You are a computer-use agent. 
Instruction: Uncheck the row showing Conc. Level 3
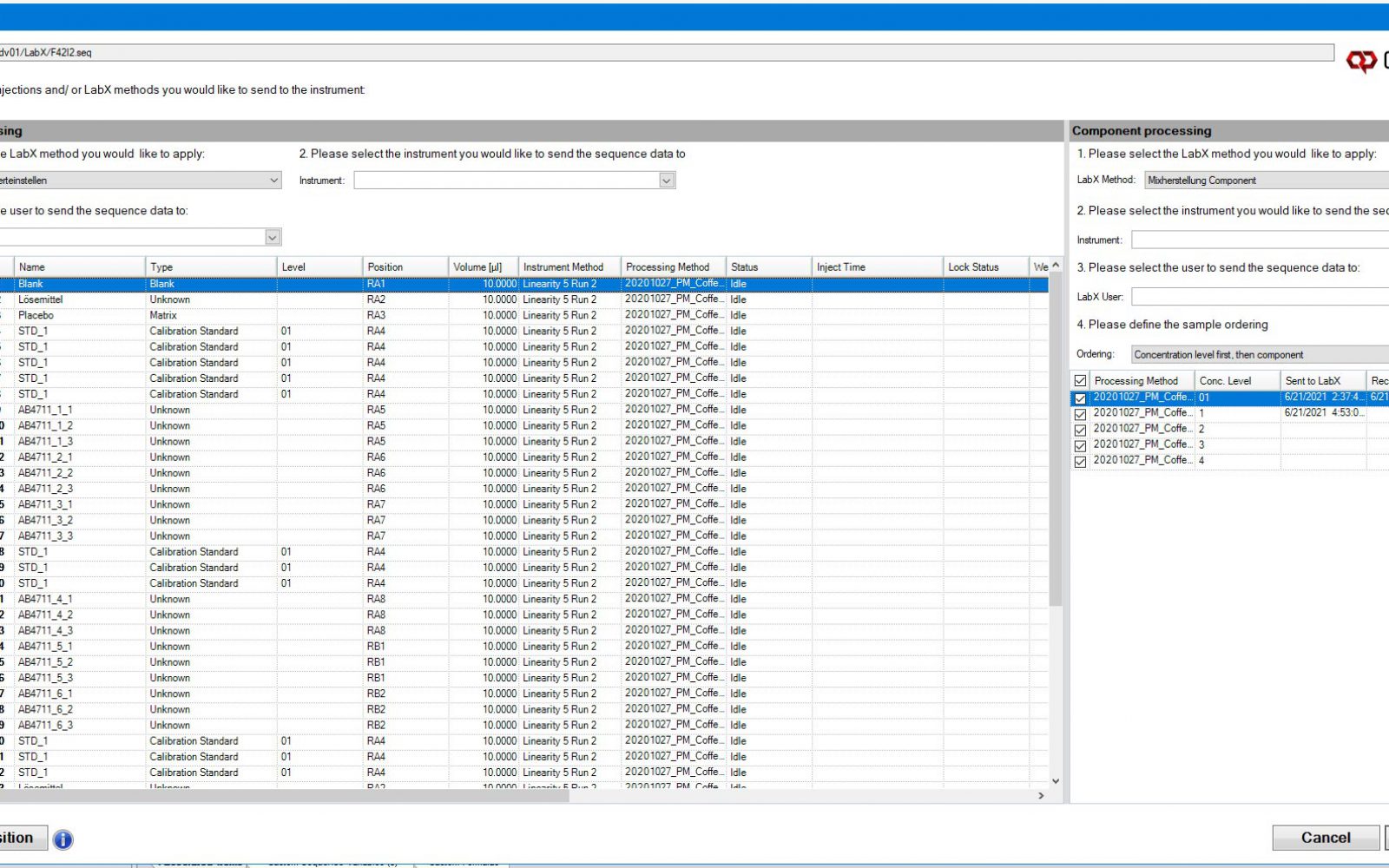pyautogui.click(x=1080, y=444)
